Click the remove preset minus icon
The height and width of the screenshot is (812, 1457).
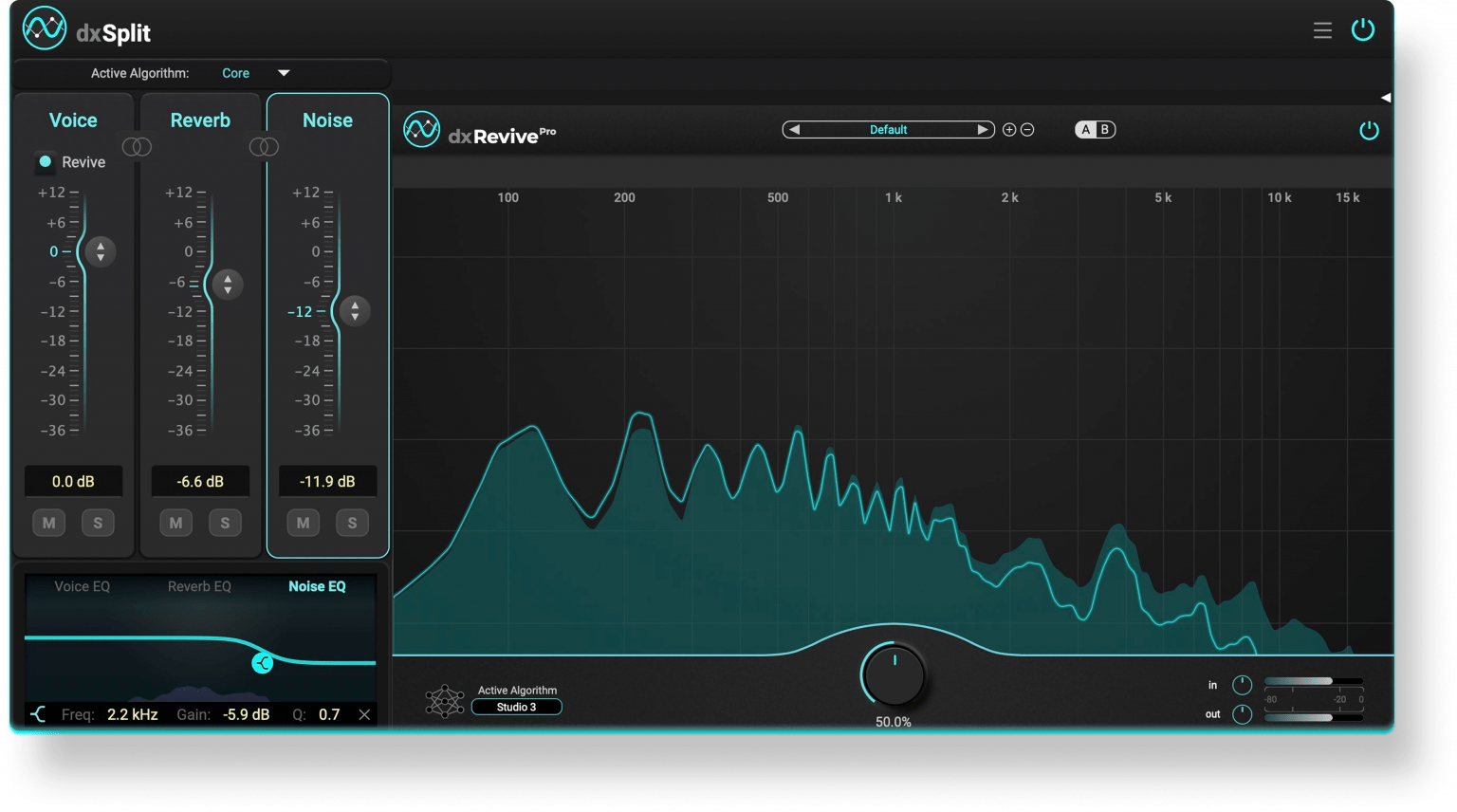tap(1027, 130)
